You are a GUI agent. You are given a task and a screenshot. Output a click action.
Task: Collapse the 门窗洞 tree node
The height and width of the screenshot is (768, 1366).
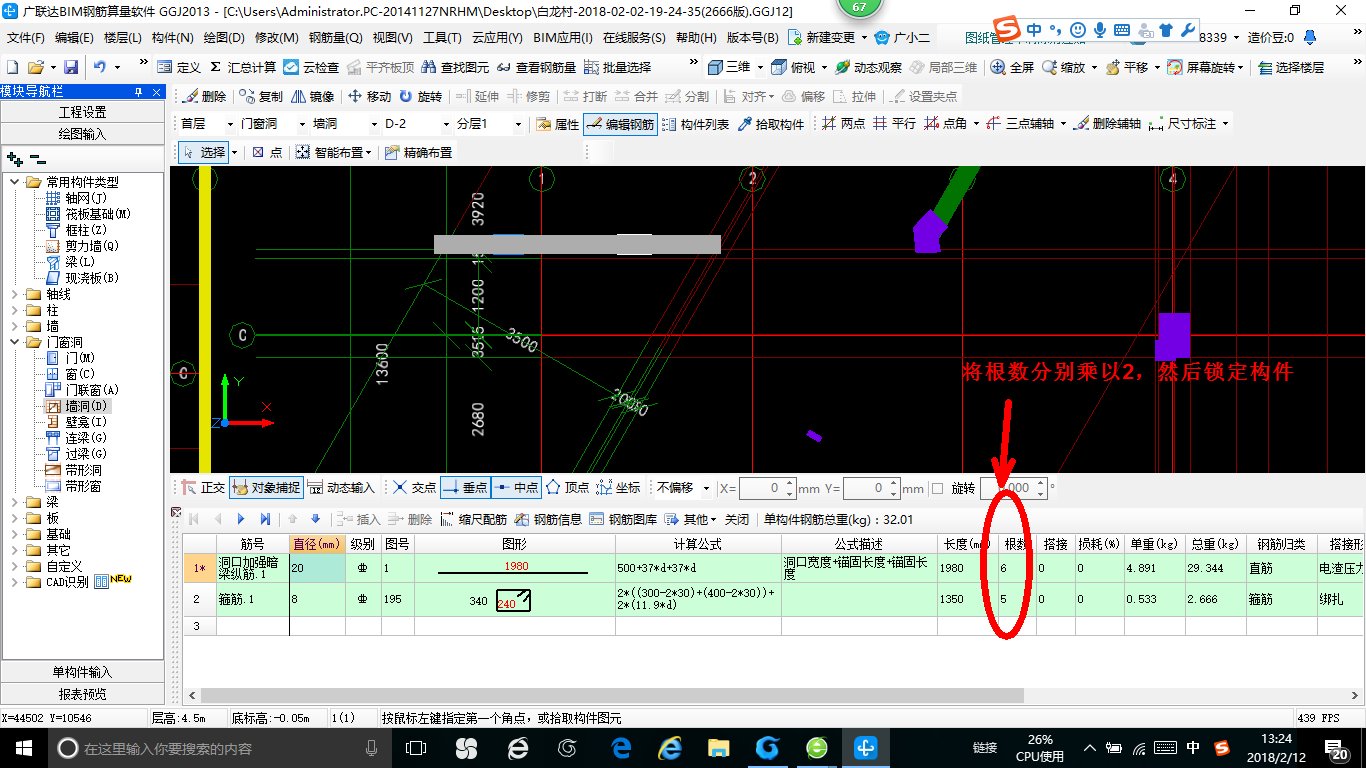[x=15, y=342]
